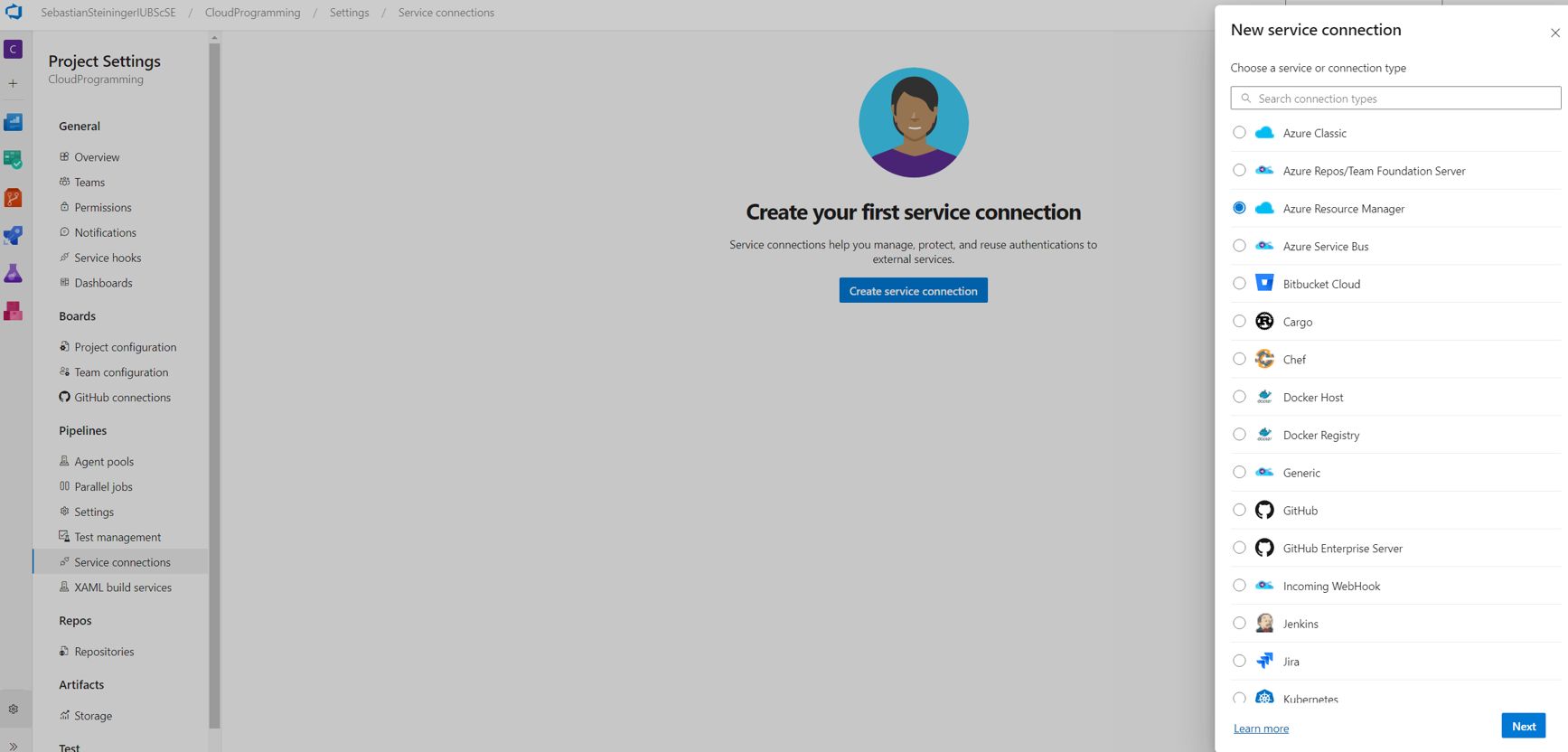The width and height of the screenshot is (1568, 752).
Task: Open Overview in Project Settings
Action: point(97,157)
